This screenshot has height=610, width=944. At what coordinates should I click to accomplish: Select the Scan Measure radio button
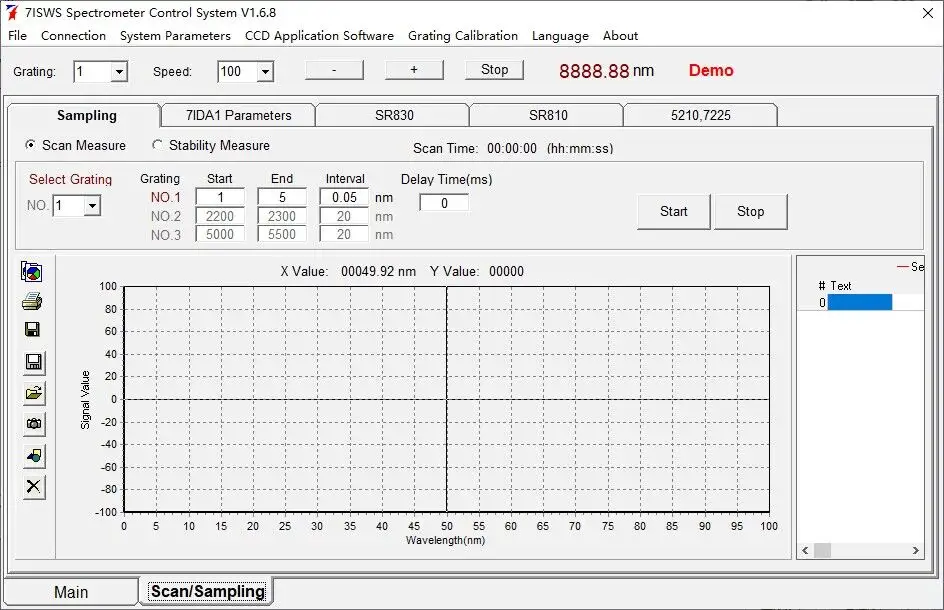tap(30, 145)
